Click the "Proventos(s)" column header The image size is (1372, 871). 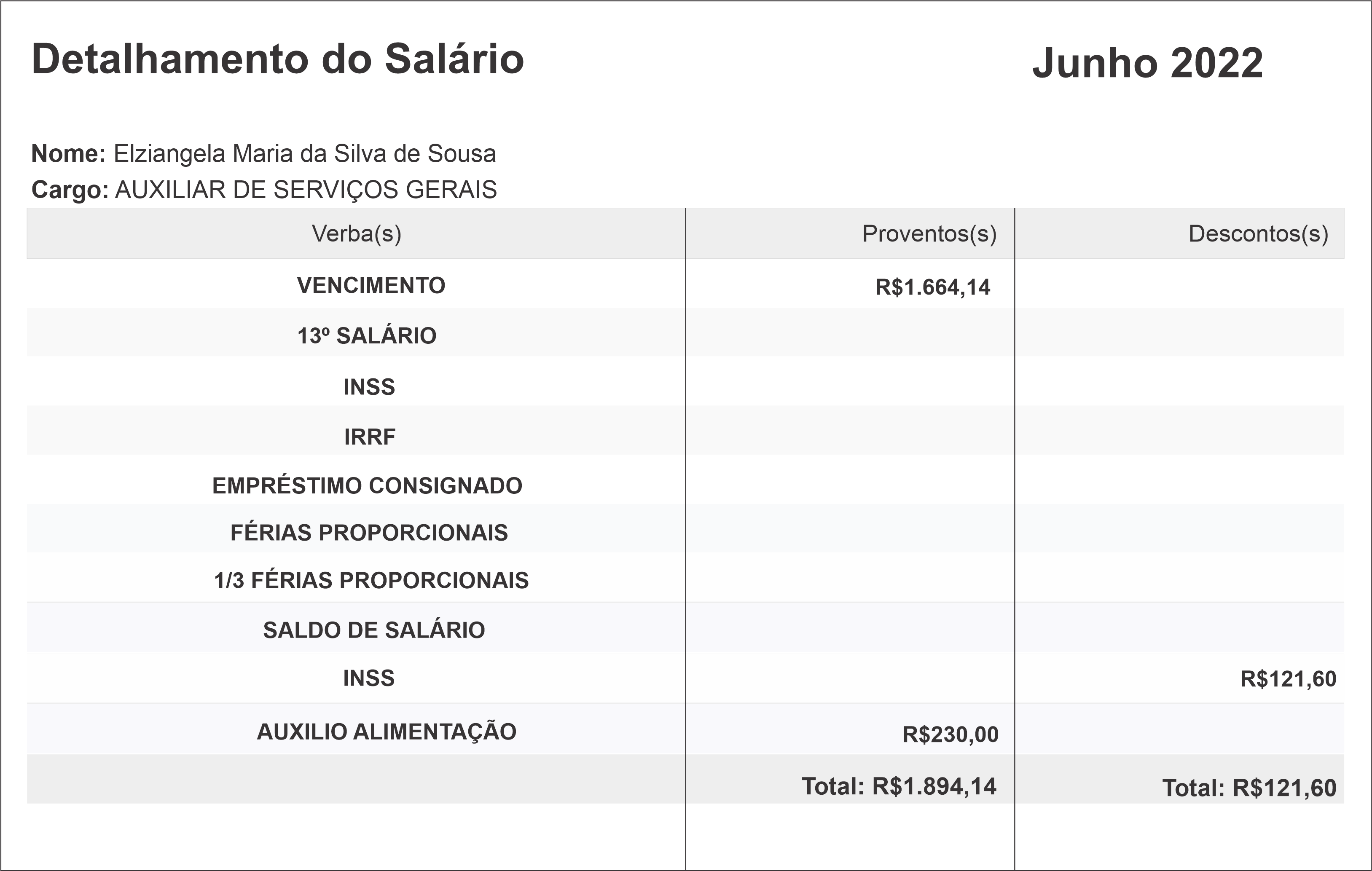(x=929, y=233)
